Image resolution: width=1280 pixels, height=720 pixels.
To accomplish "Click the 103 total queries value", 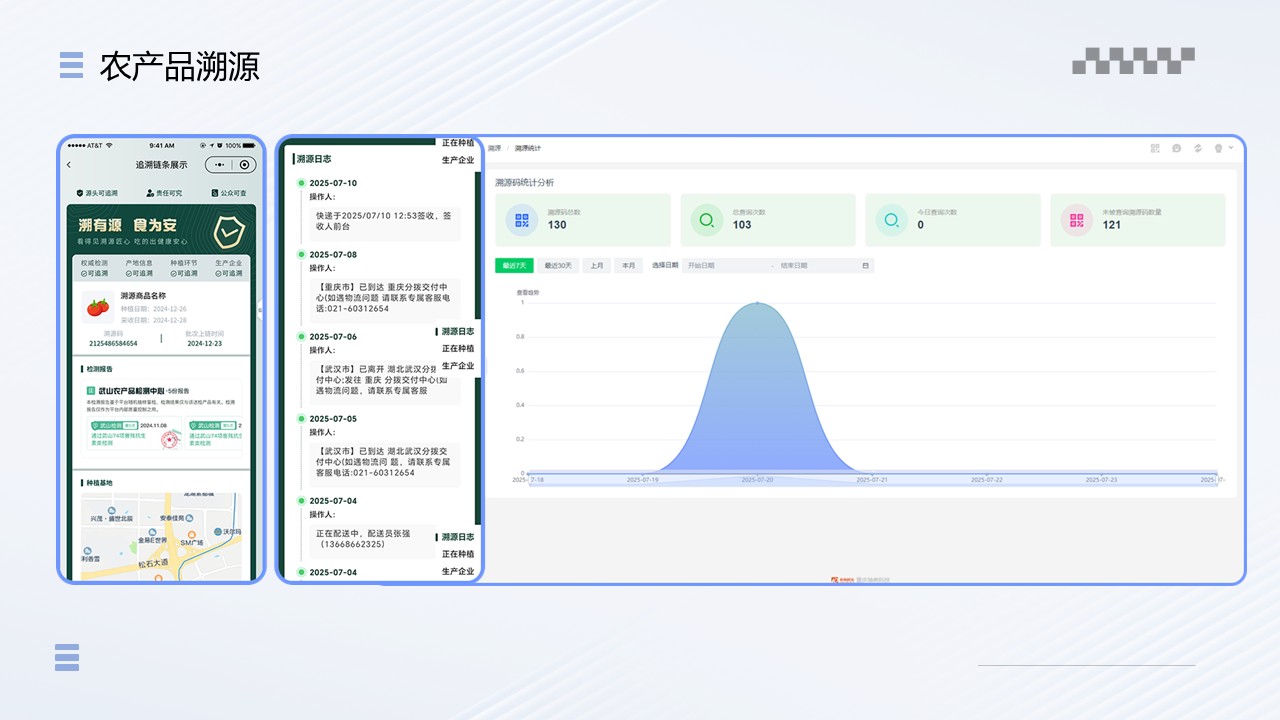I will click(x=742, y=225).
